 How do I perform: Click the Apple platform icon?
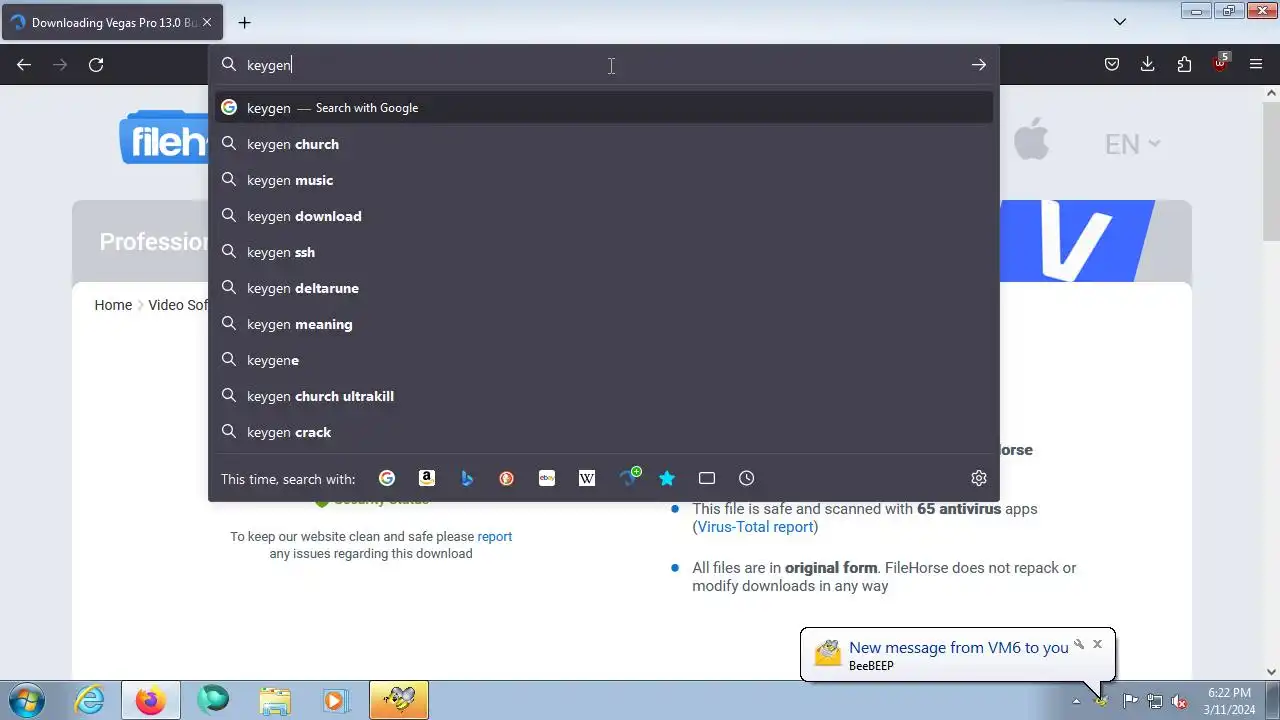(1031, 139)
